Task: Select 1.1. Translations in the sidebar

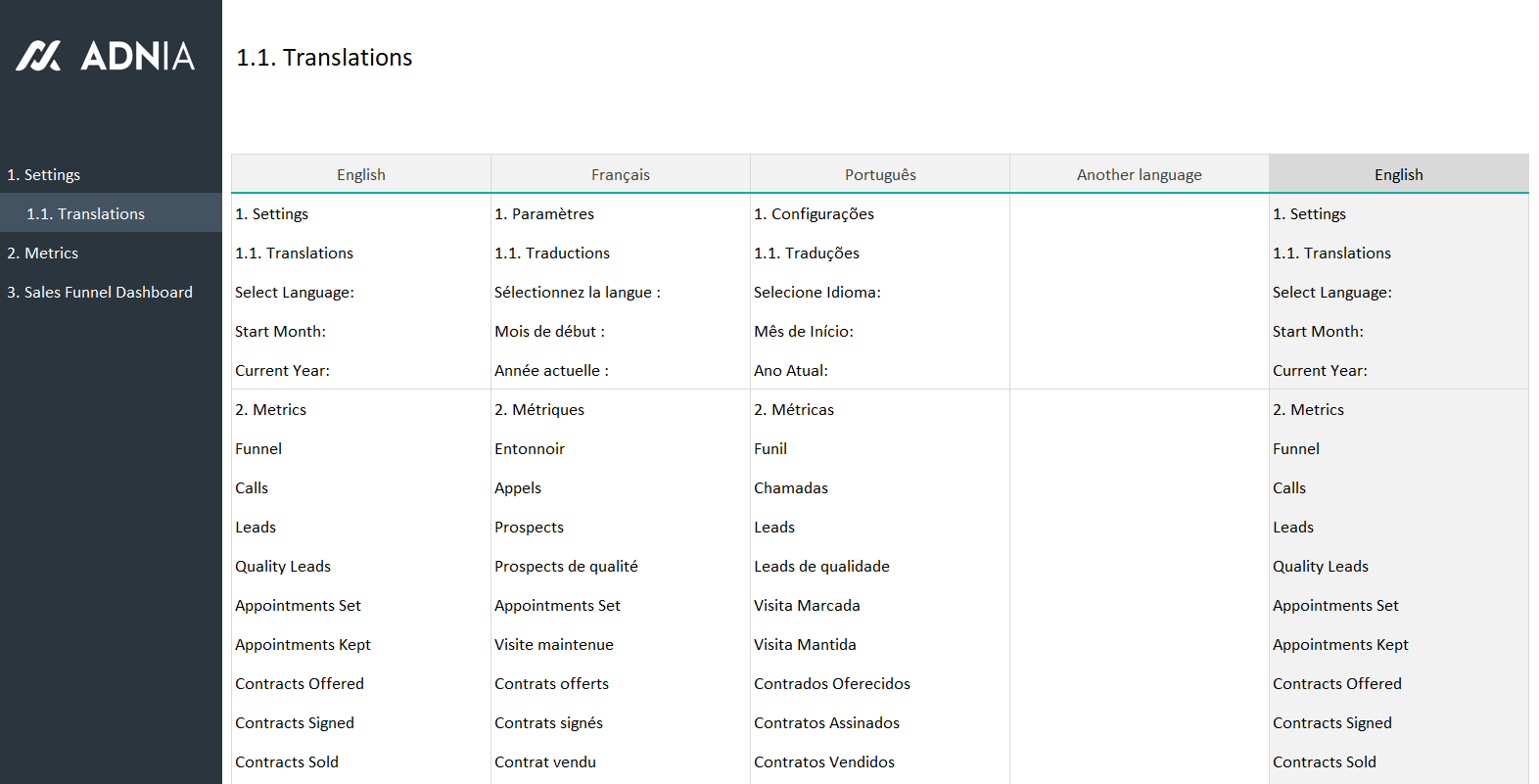Action: tap(85, 213)
